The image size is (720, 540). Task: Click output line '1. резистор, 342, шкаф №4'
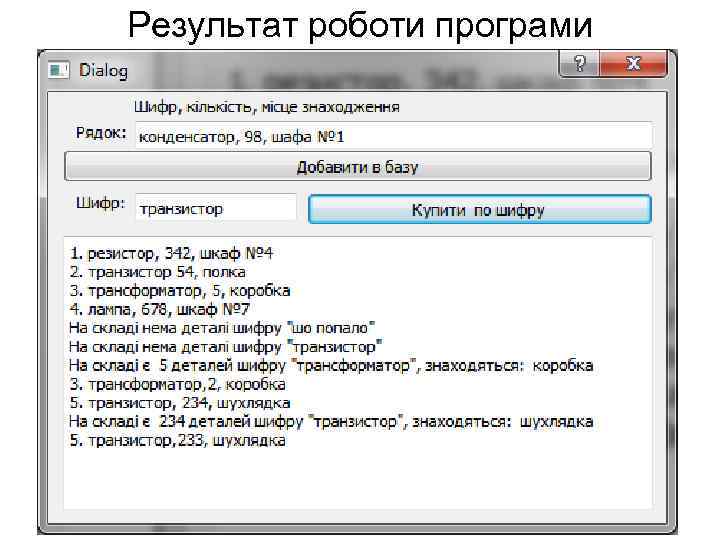[x=171, y=253]
